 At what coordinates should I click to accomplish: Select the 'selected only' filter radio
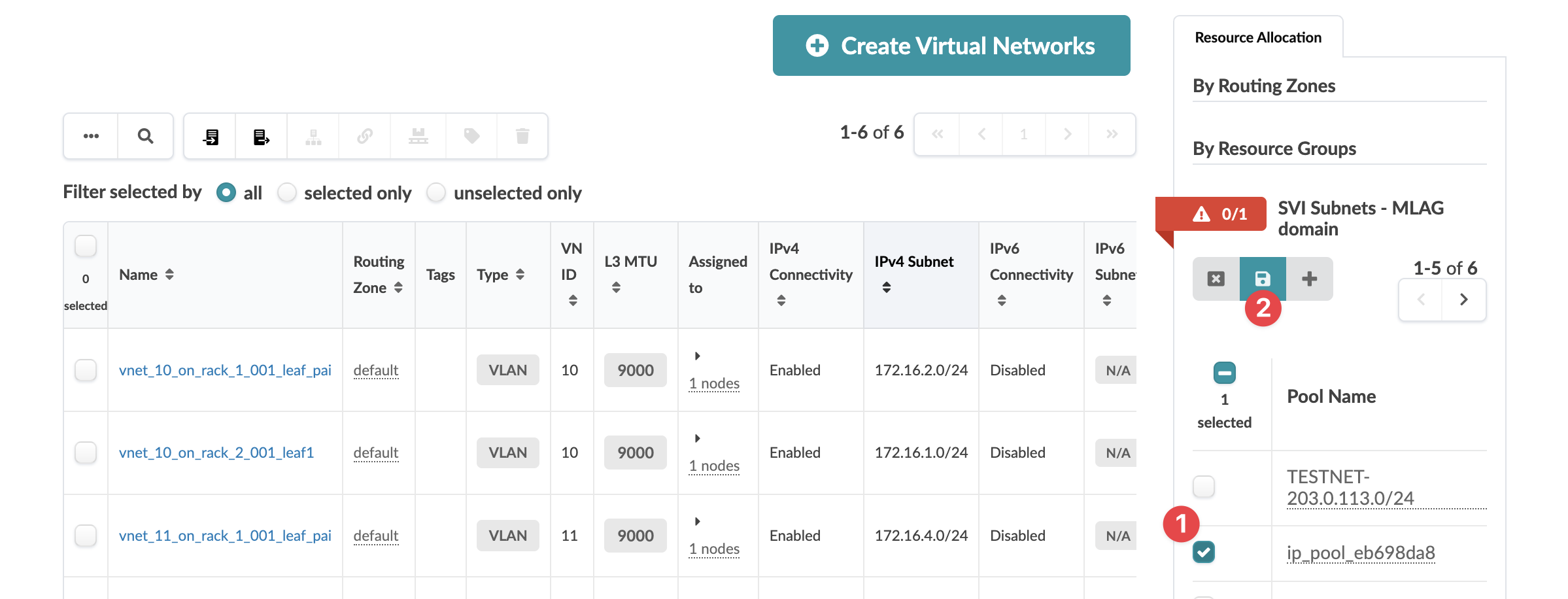(287, 193)
